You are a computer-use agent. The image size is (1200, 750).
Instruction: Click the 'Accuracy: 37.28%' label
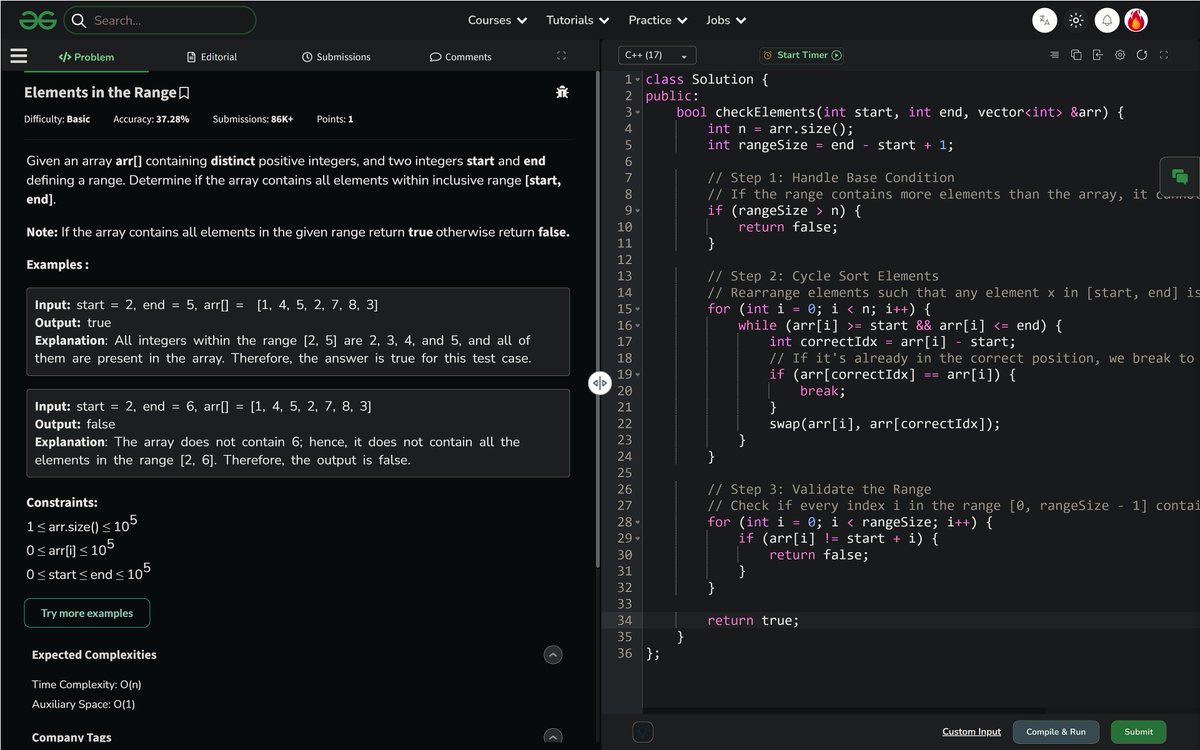pyautogui.click(x=151, y=119)
